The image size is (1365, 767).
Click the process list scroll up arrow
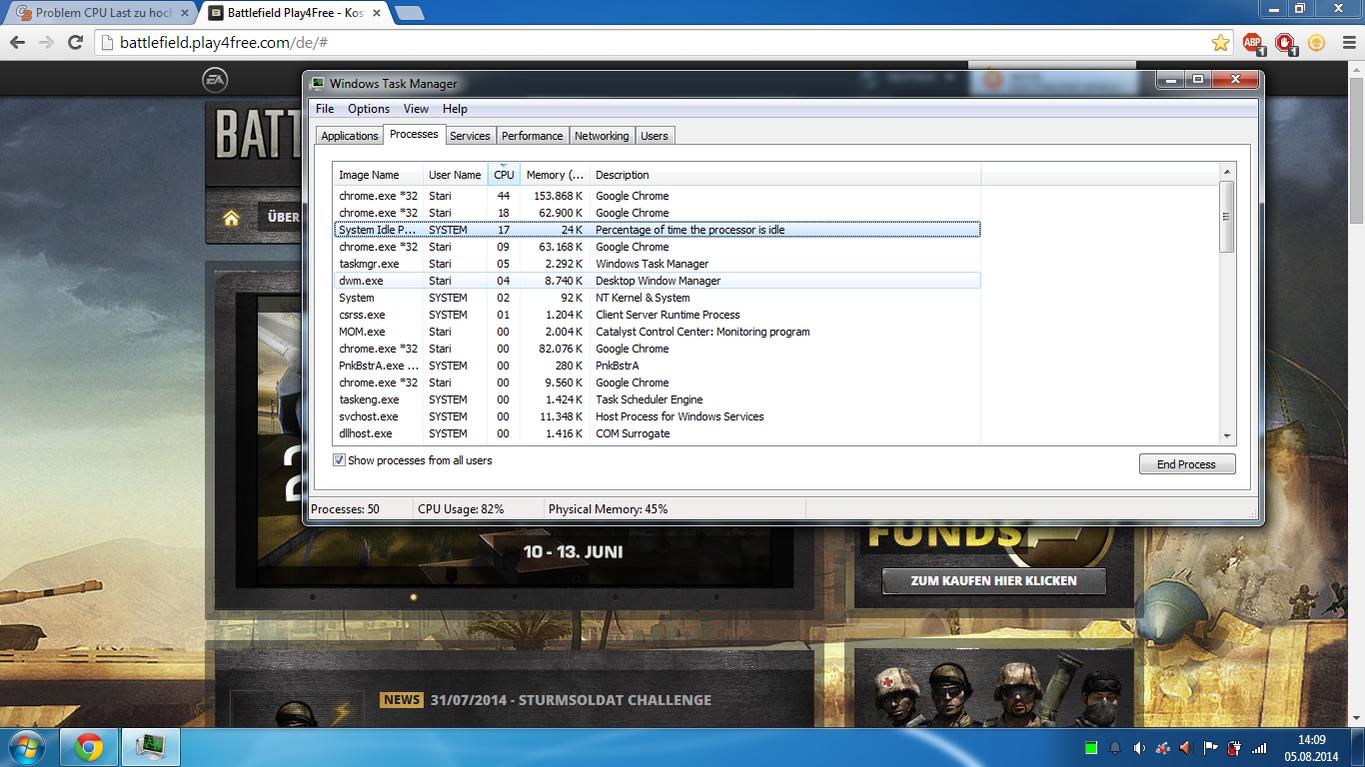click(1227, 172)
